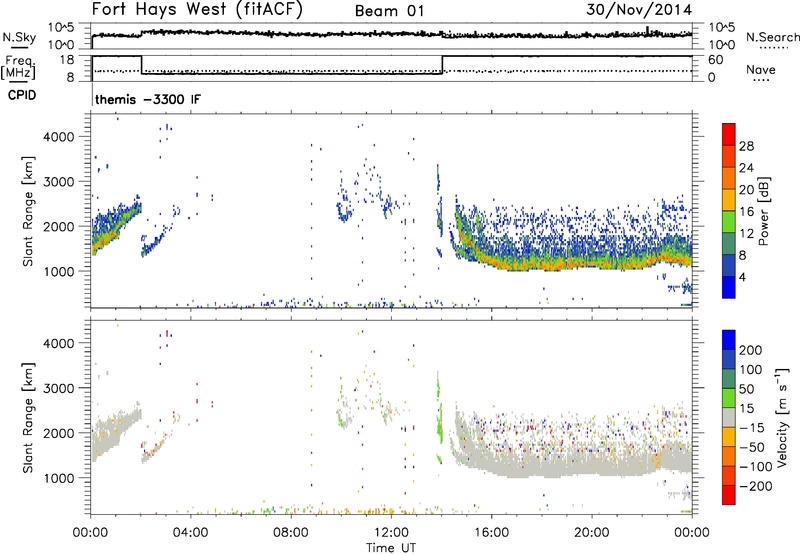Image resolution: width=800 pixels, height=554 pixels.
Task: Click the 'Fort Hays West (fitACF)' title
Action: click(x=197, y=10)
